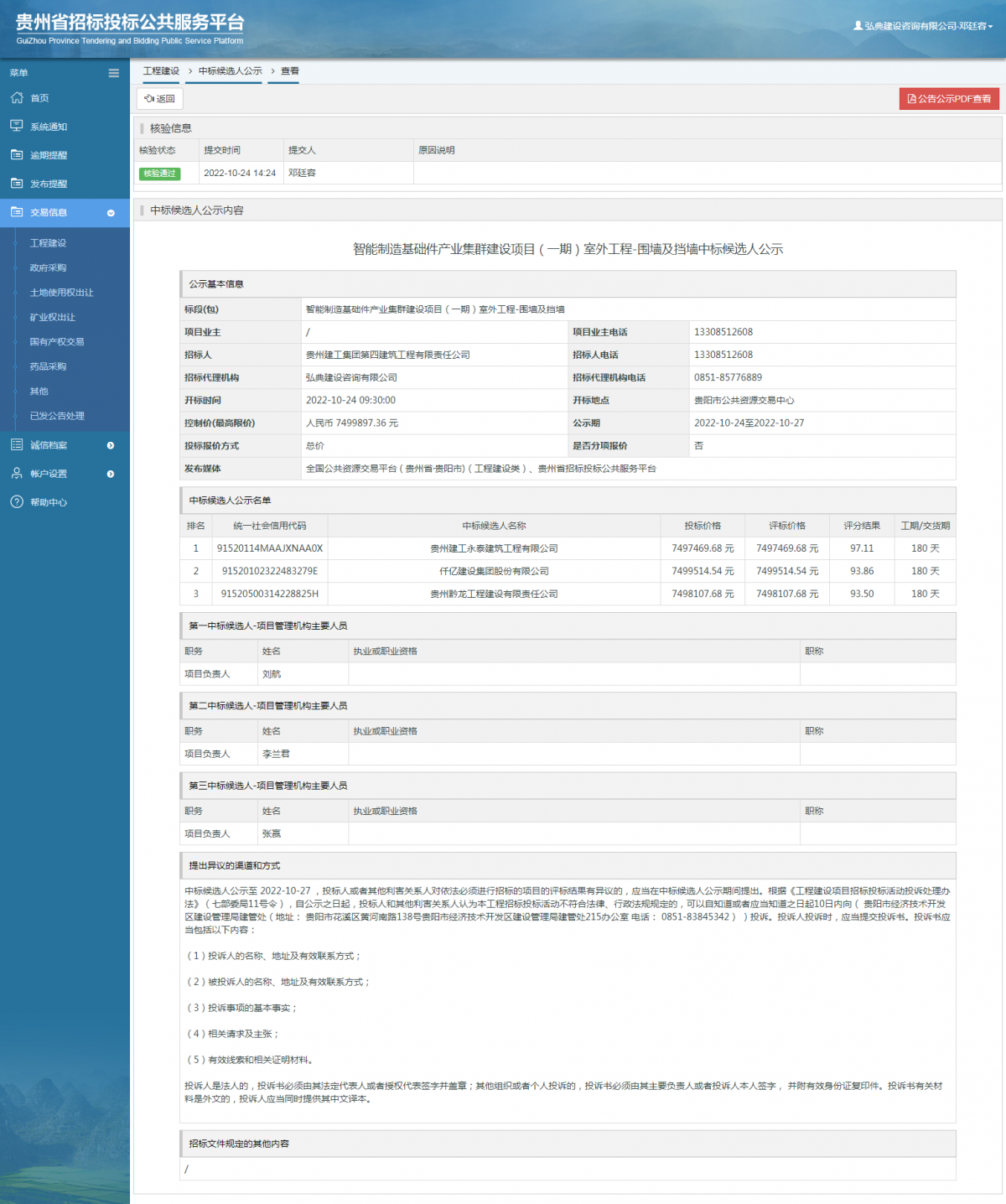Click score value 93.50
The height and width of the screenshot is (1204, 1006).
coord(862,594)
